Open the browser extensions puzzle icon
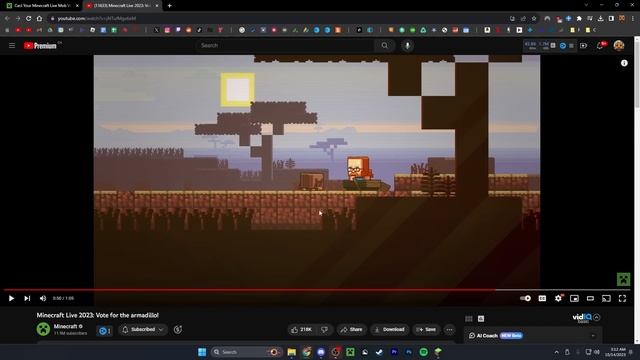The width and height of the screenshot is (640, 360). click(579, 18)
